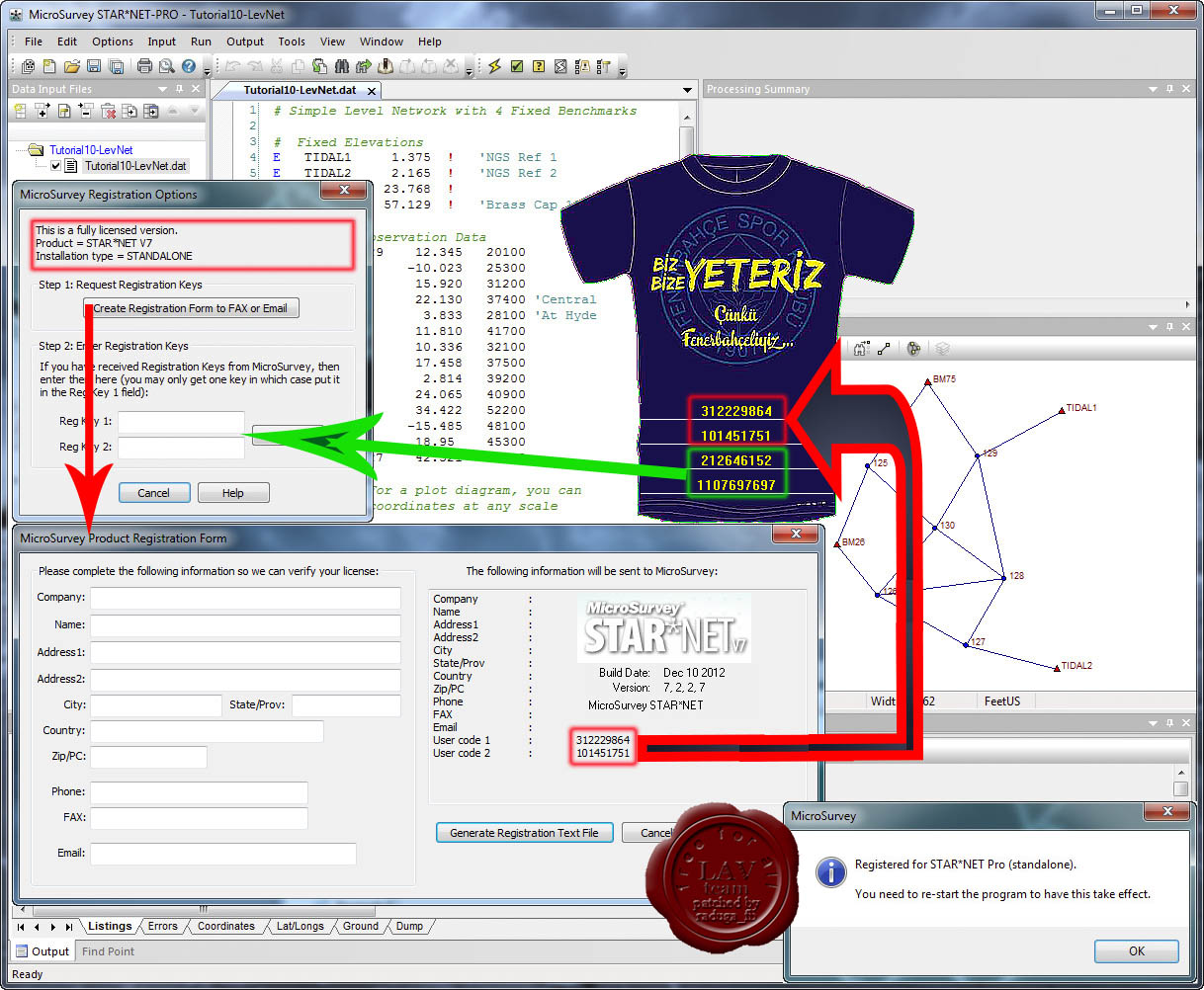Click the green checkmark data check icon
The width and height of the screenshot is (1204, 990).
(x=517, y=66)
